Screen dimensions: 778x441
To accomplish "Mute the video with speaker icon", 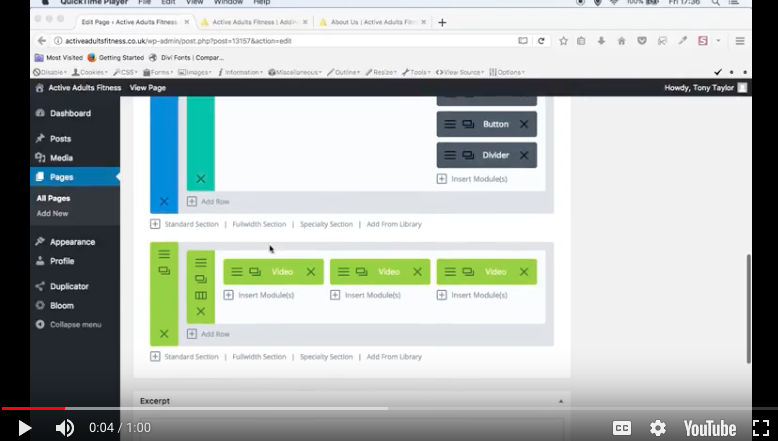I will [x=65, y=428].
